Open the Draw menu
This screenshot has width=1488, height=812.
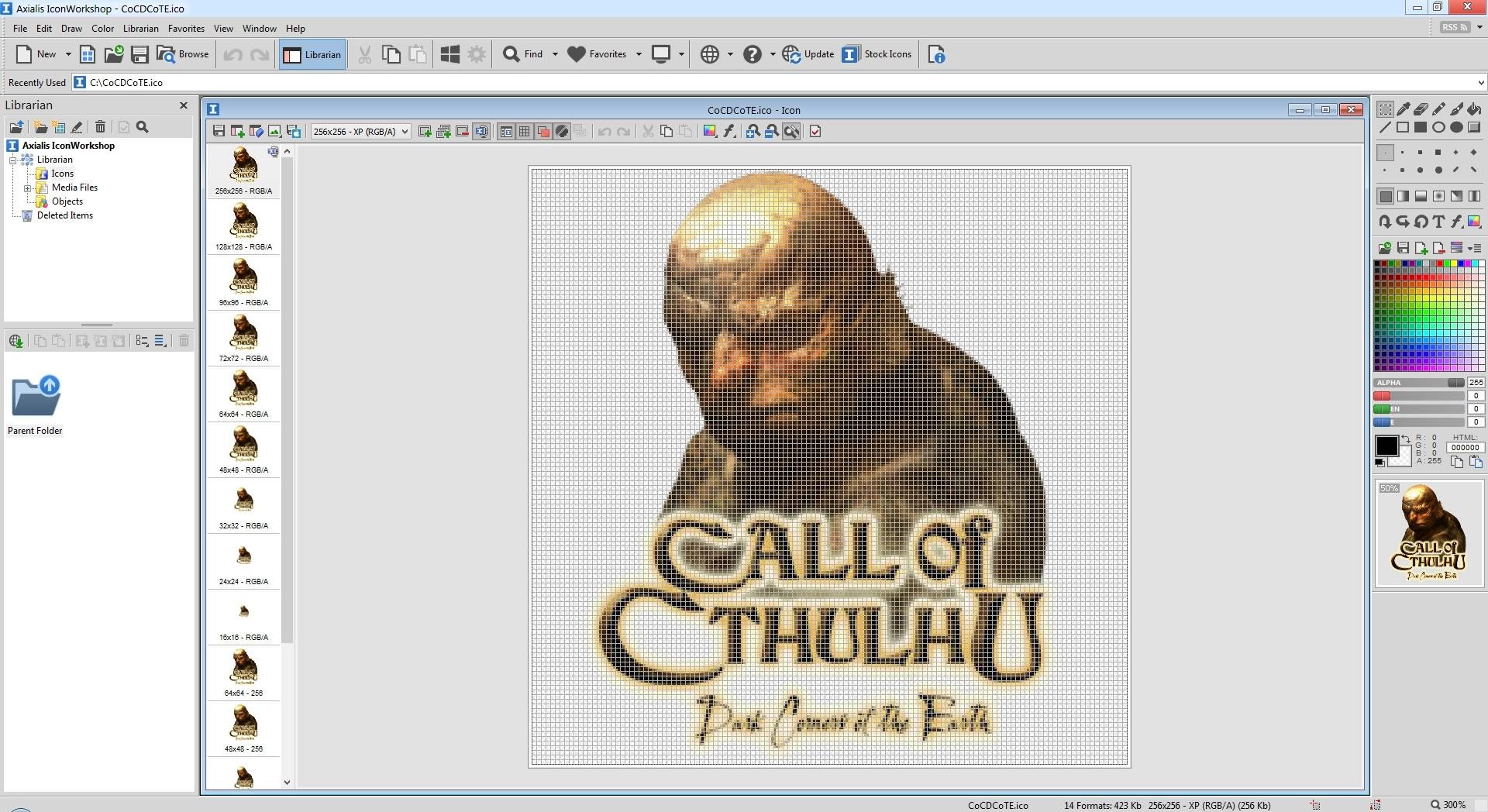coord(71,28)
